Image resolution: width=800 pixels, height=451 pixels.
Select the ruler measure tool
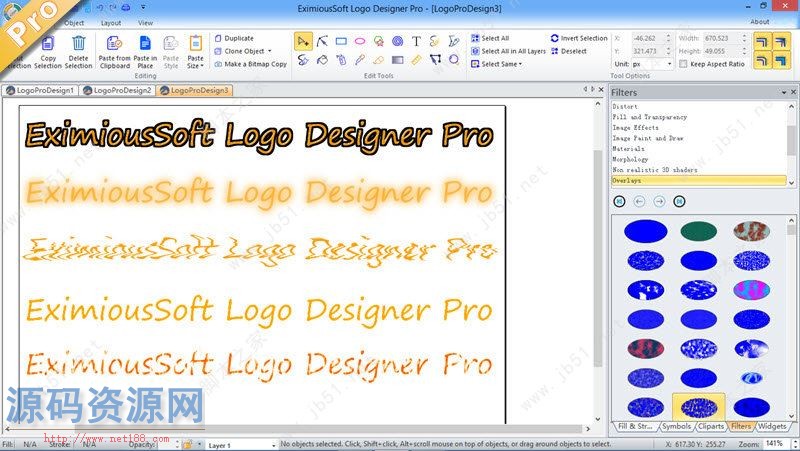tap(416, 60)
